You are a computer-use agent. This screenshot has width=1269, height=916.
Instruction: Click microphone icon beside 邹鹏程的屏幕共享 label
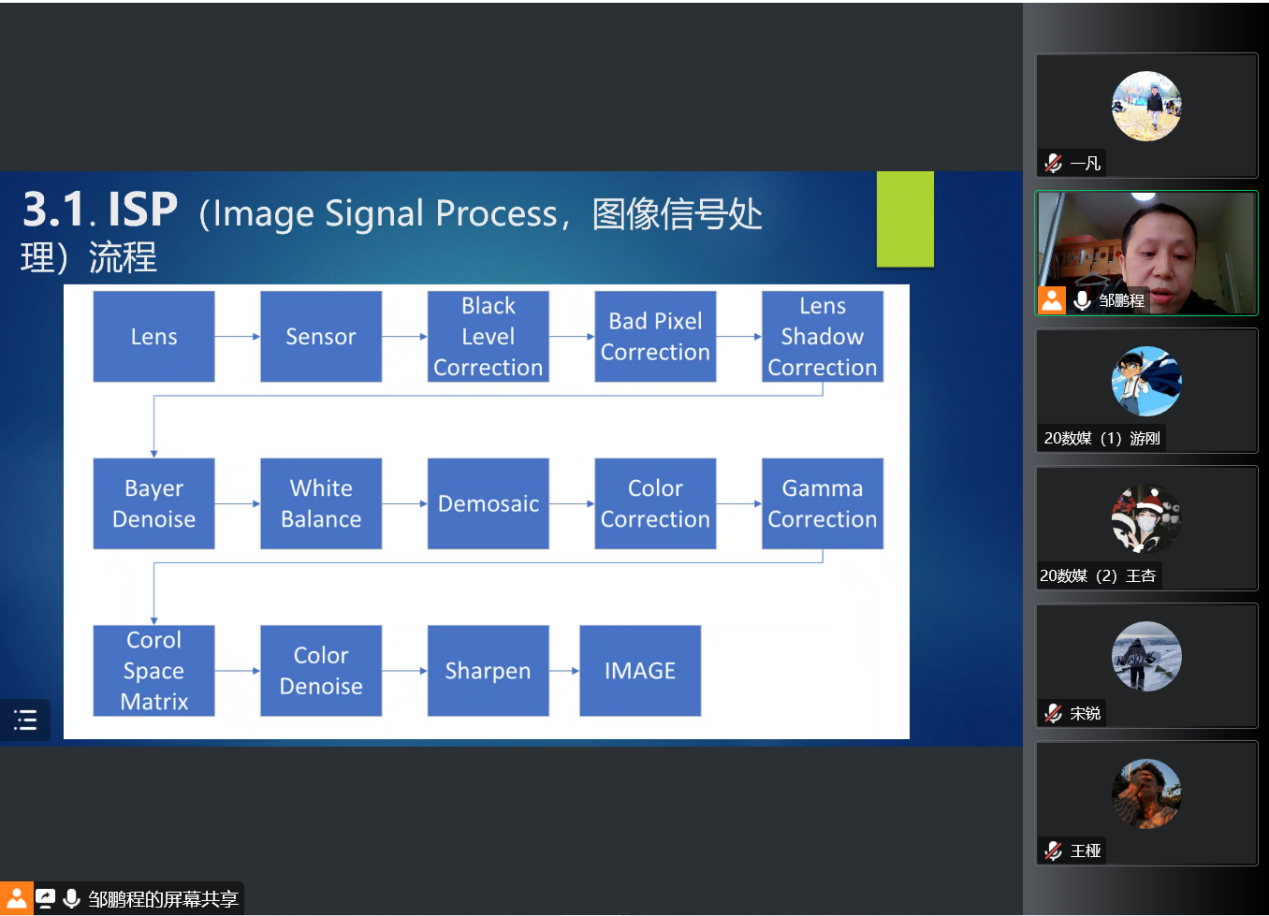coord(71,898)
